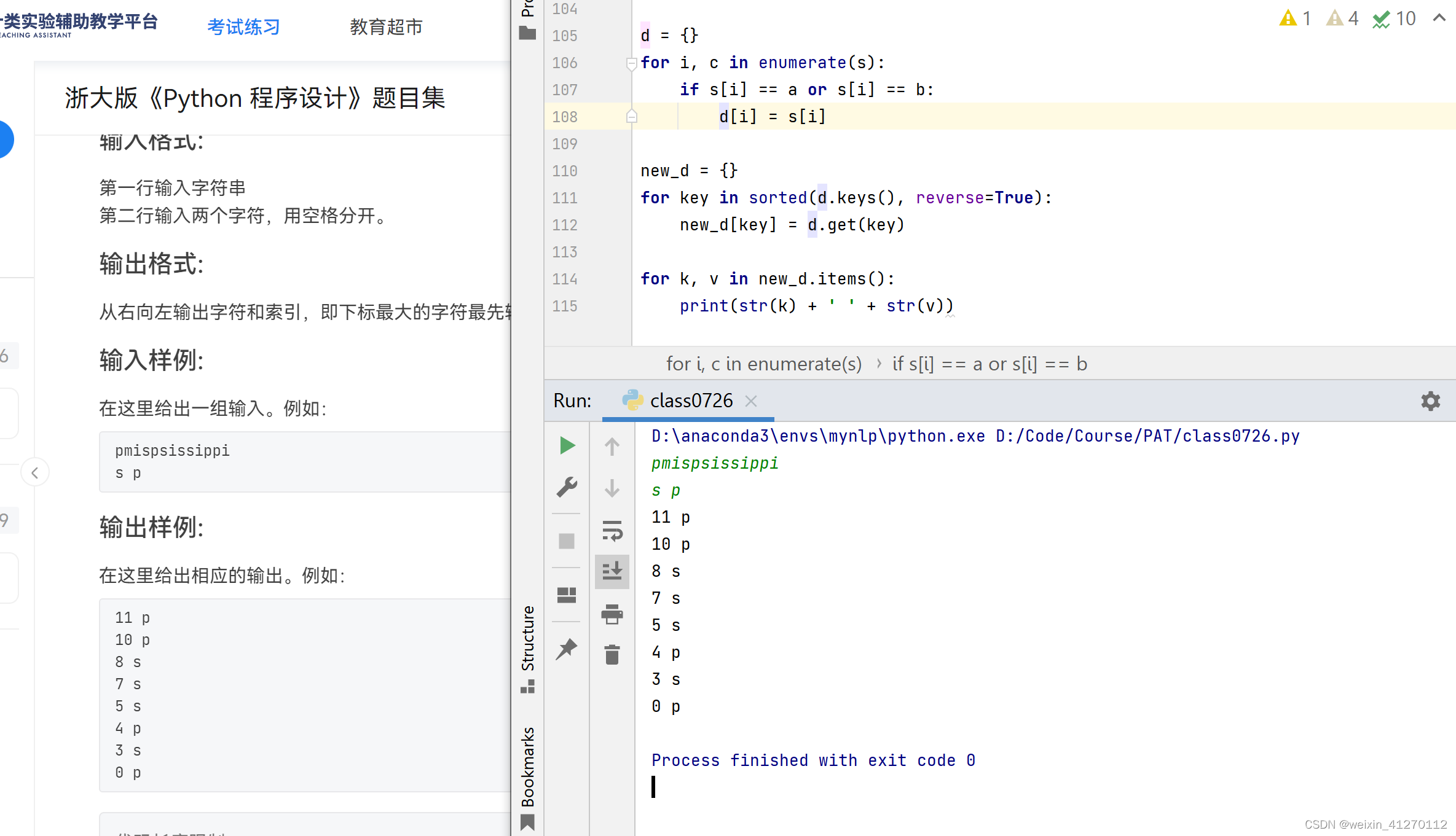
Task: Toggle scroll to end of output
Action: point(612,572)
